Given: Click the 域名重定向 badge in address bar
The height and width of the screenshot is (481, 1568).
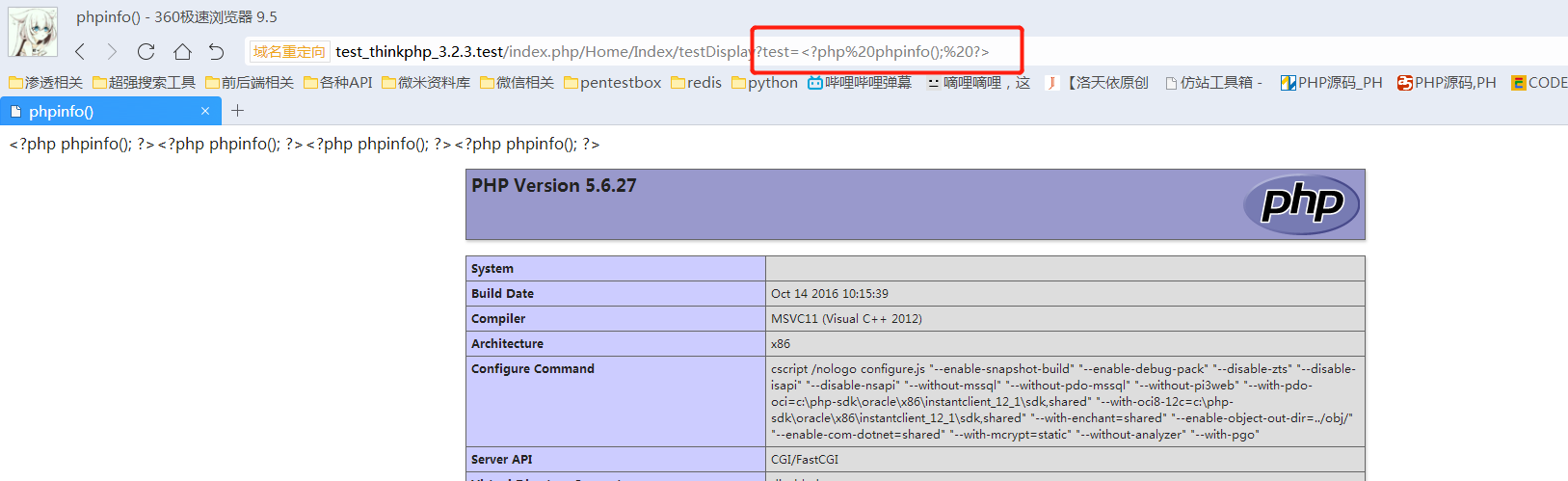Looking at the screenshot, I should (289, 52).
